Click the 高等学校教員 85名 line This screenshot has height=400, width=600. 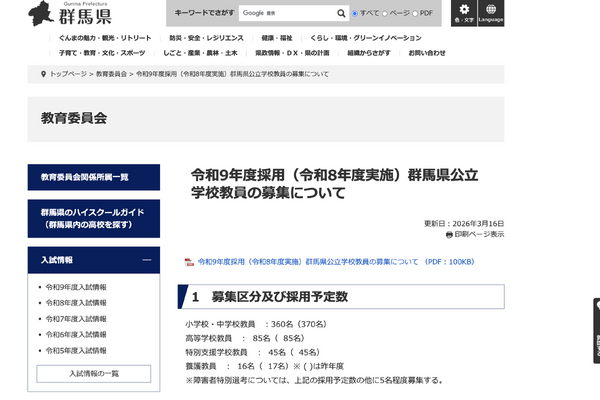(245, 338)
